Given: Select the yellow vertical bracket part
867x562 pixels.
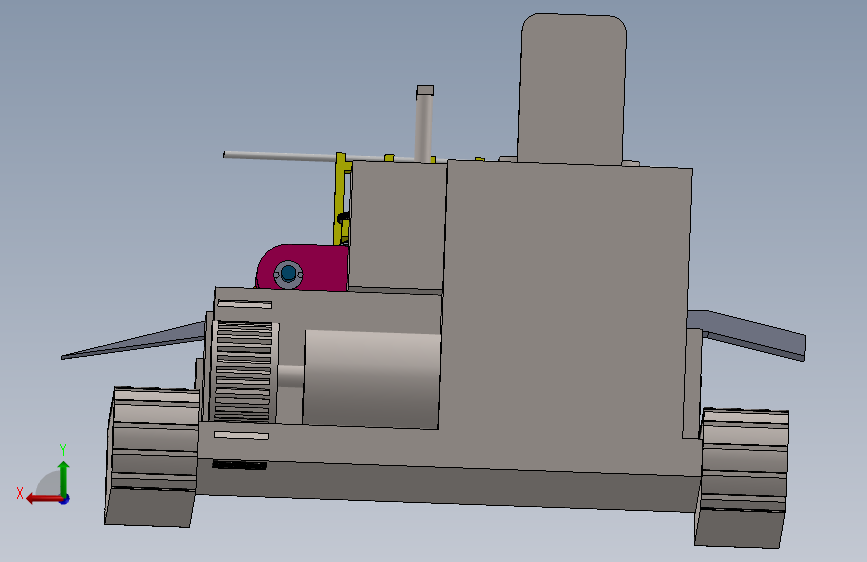Looking at the screenshot, I should pyautogui.click(x=341, y=199).
